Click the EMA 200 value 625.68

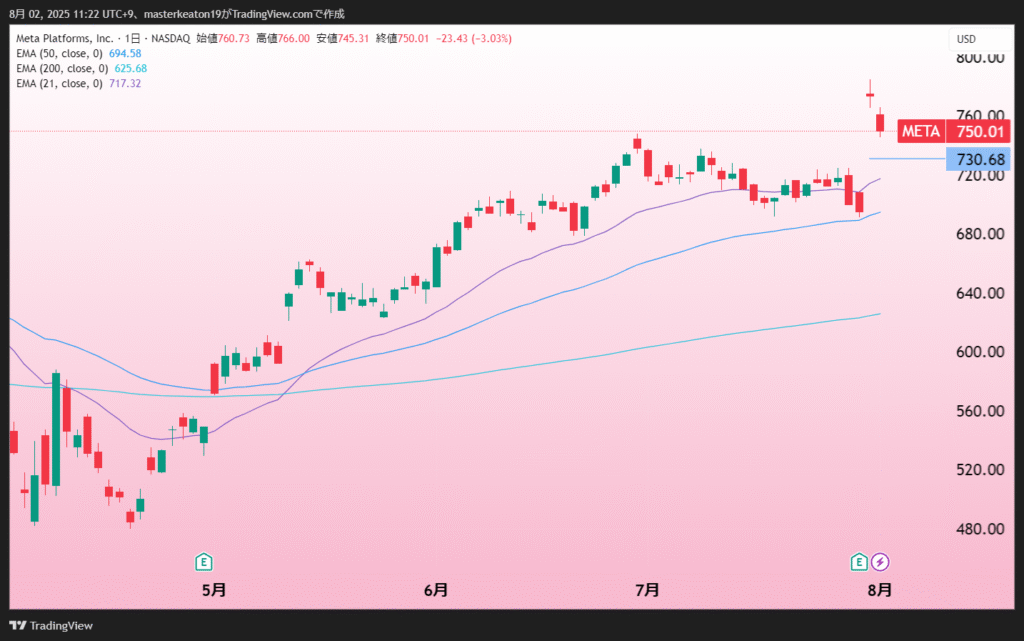pyautogui.click(x=131, y=69)
